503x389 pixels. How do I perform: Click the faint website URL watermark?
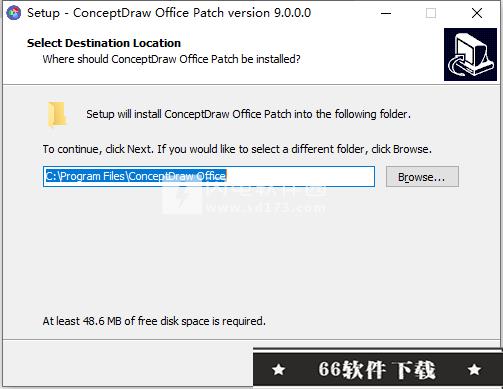pyautogui.click(x=266, y=208)
